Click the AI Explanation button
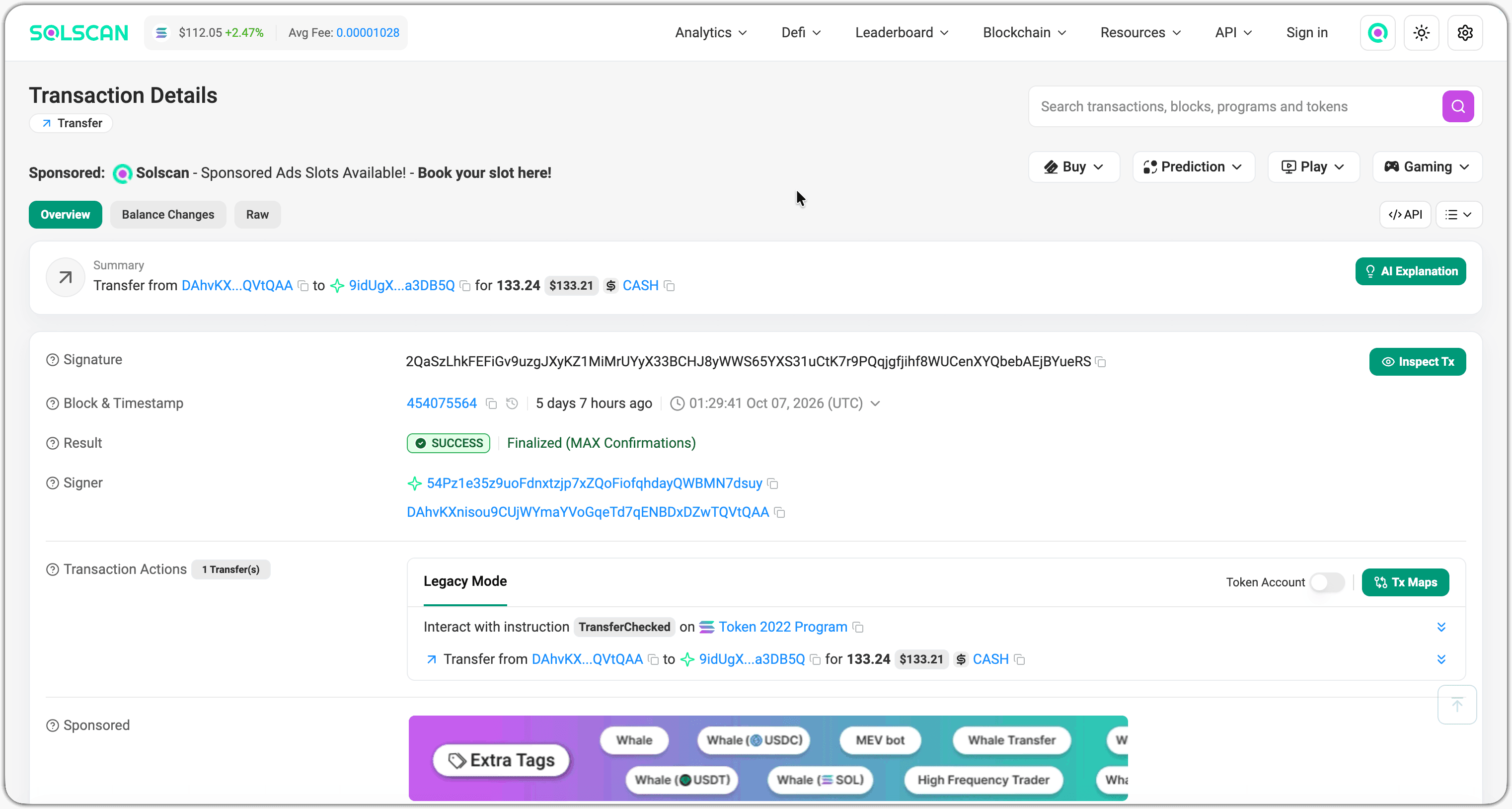Viewport: 1512px width, 809px height. point(1411,271)
